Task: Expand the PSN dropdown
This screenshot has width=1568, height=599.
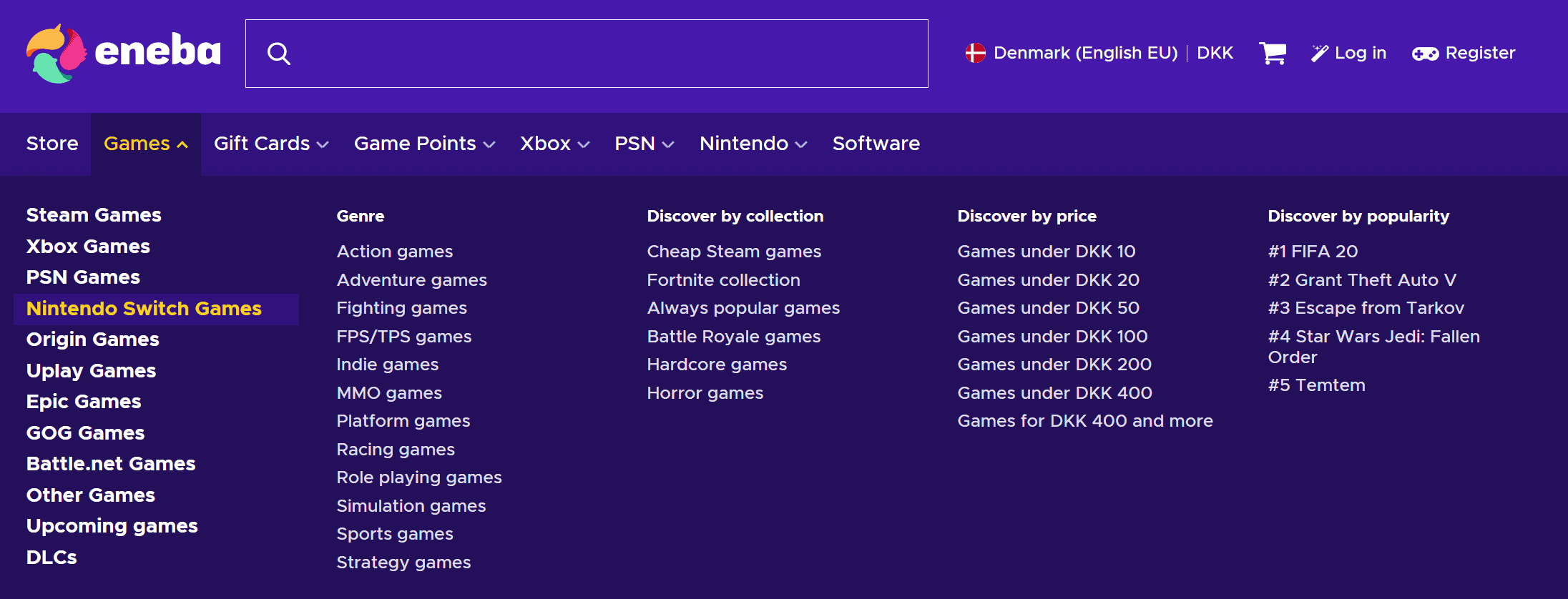Action: click(x=644, y=144)
